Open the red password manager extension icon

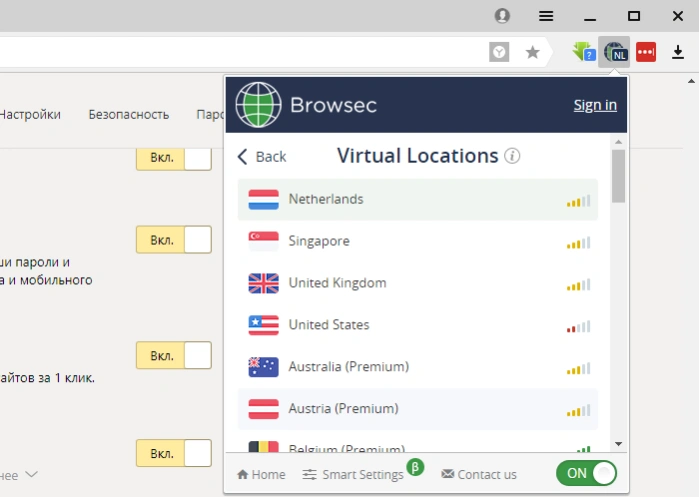coord(646,52)
